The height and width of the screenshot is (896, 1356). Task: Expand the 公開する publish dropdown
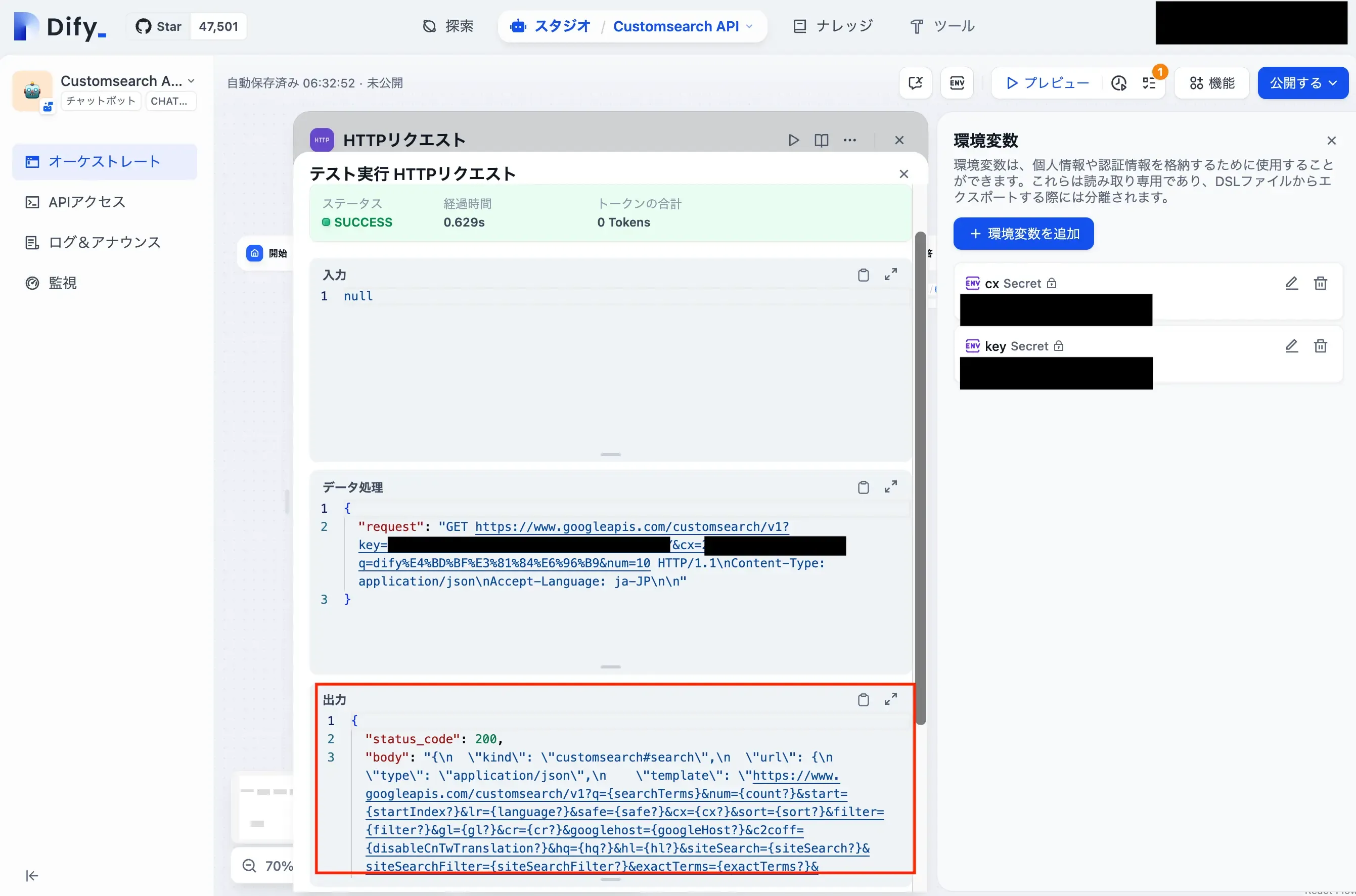point(1303,83)
